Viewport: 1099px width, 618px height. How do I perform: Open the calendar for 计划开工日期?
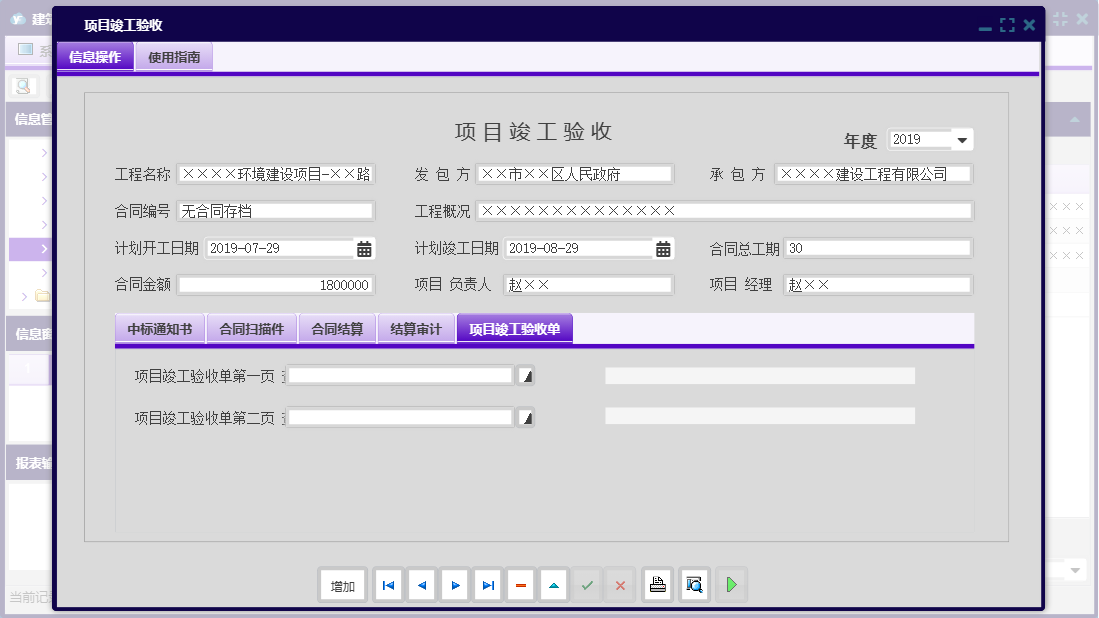click(x=363, y=247)
